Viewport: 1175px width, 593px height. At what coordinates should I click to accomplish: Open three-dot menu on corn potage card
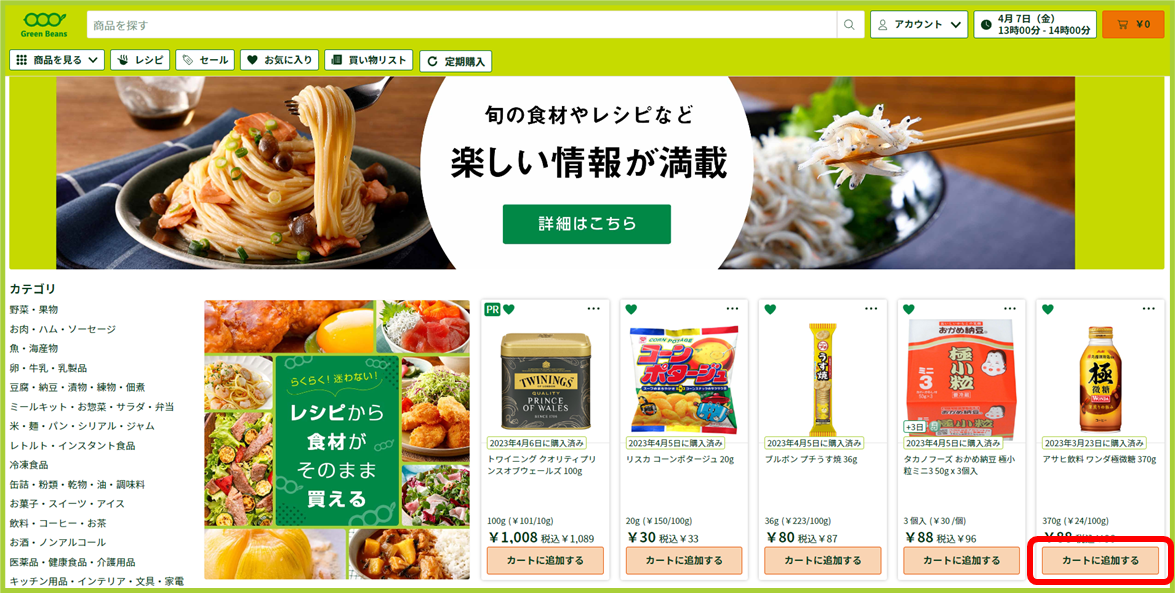point(732,309)
